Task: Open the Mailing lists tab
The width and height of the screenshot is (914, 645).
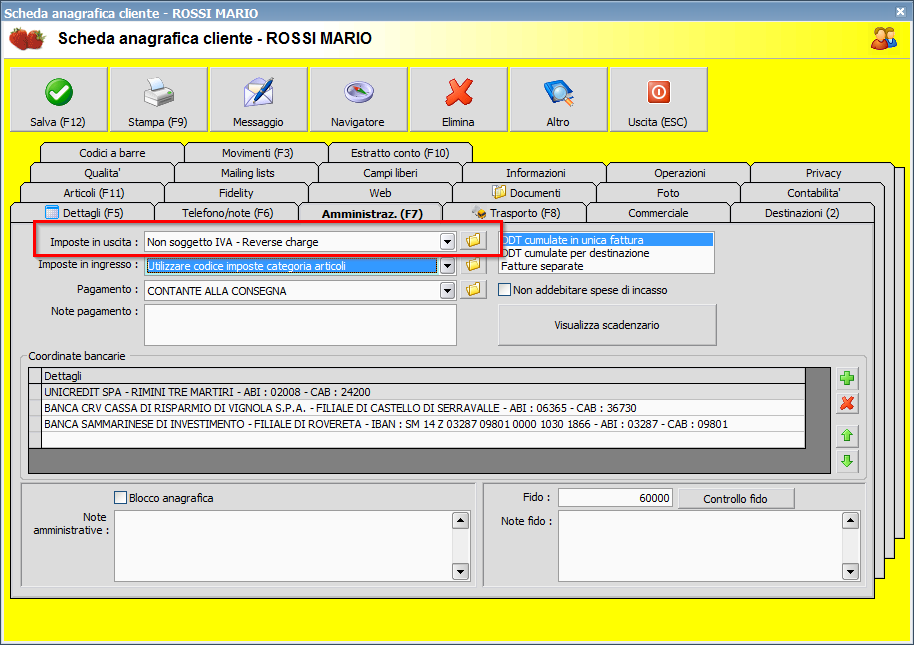Action: pyautogui.click(x=247, y=173)
